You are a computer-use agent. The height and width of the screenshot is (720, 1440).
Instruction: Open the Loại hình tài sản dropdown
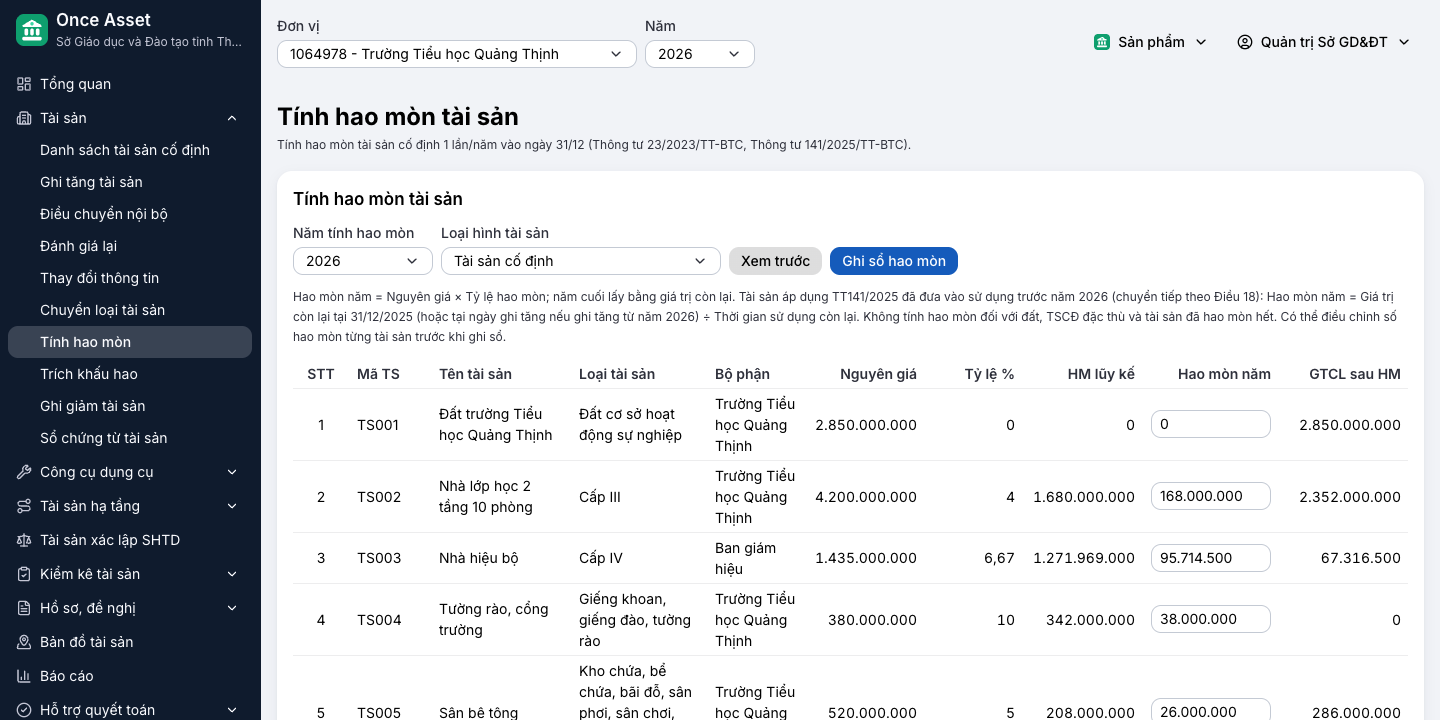click(x=581, y=261)
